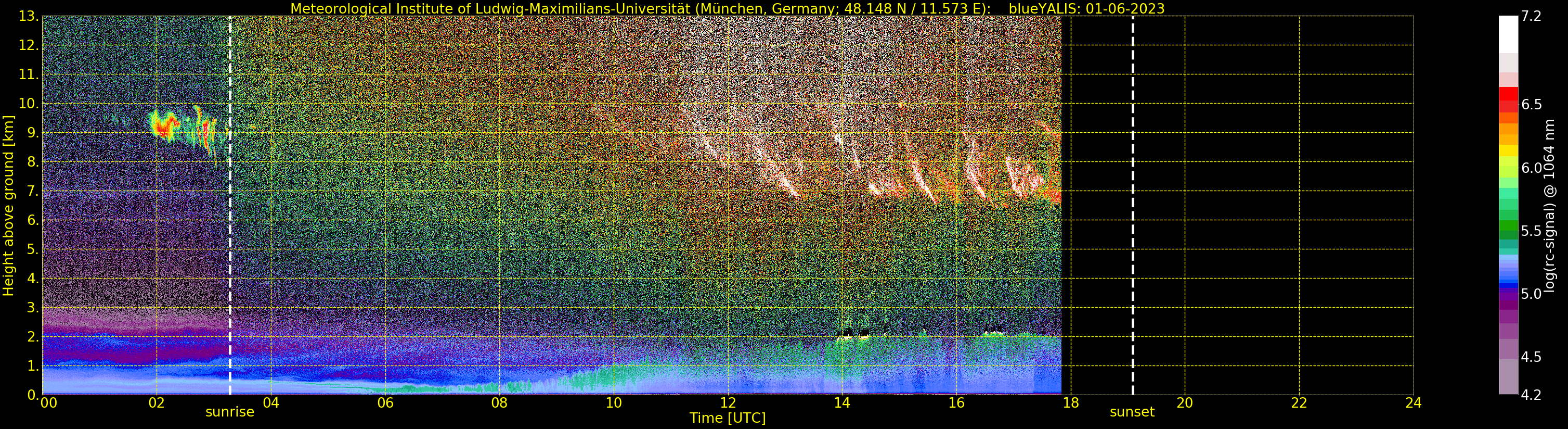Click the height axis tick label '6.'
Image resolution: width=1568 pixels, height=429 pixels.
point(33,220)
